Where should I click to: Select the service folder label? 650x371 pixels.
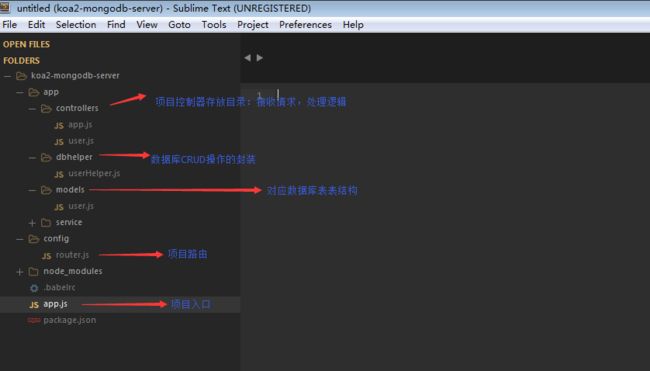click(69, 223)
